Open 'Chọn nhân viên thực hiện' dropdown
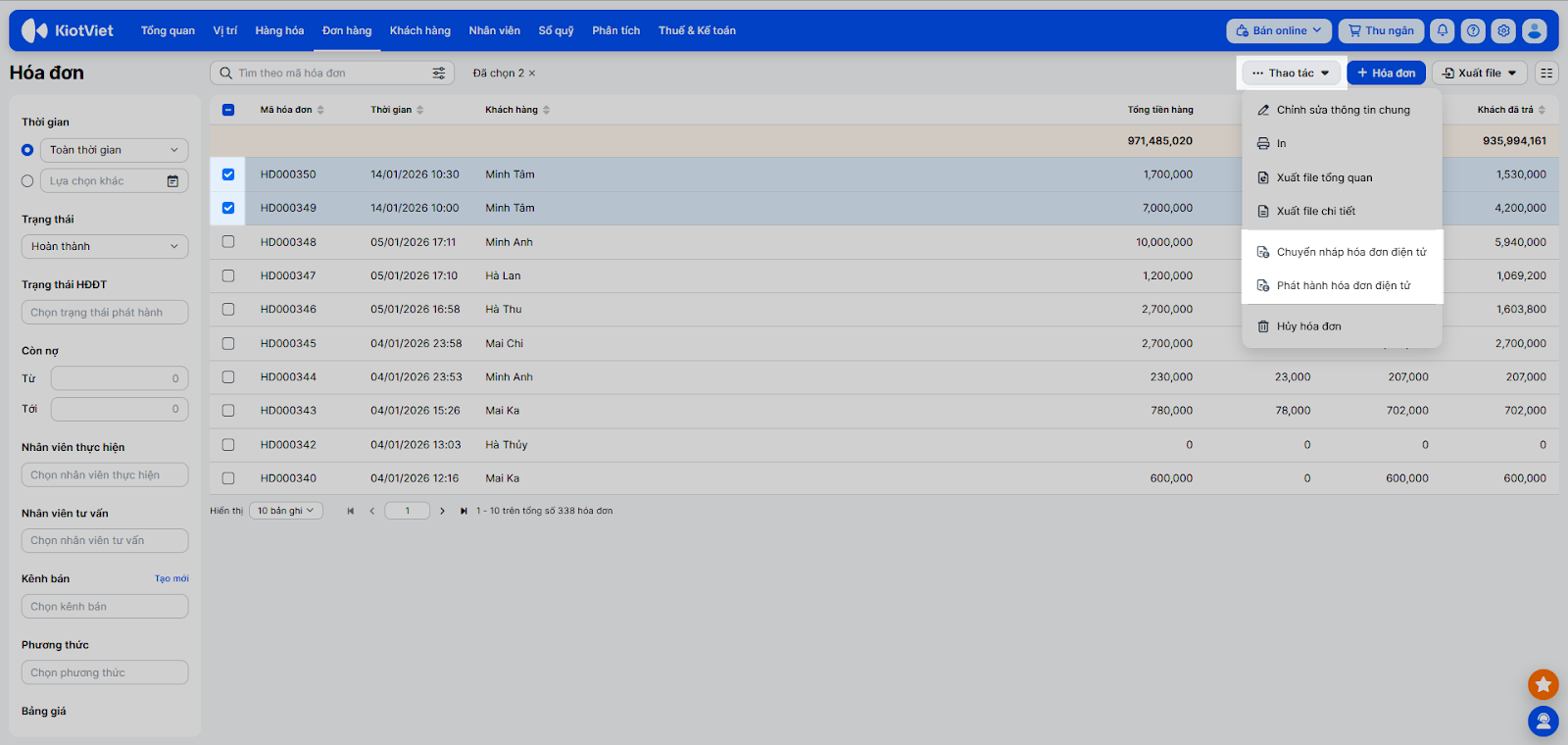The image size is (1568, 745). pyautogui.click(x=105, y=475)
